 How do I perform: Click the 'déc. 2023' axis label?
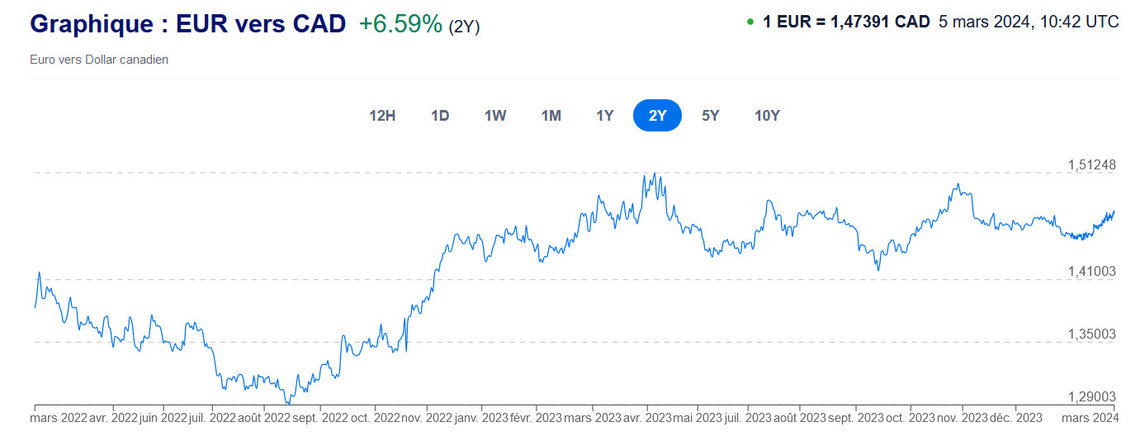[1016, 418]
